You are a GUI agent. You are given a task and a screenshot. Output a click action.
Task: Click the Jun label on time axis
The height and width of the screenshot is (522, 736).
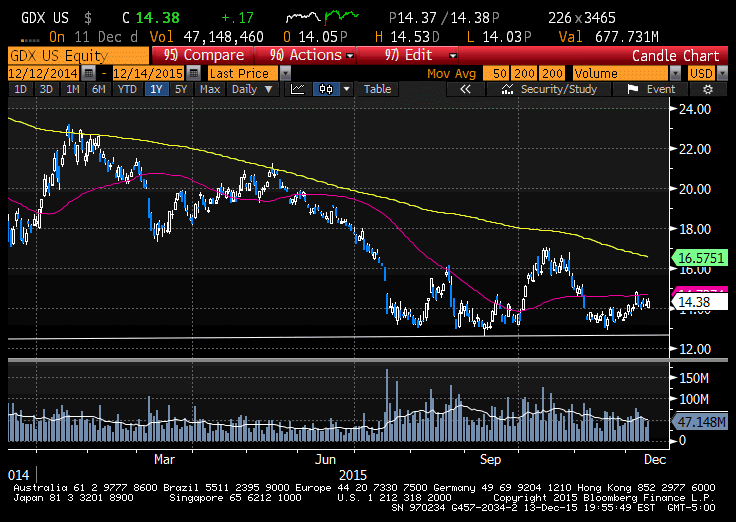[x=325, y=459]
